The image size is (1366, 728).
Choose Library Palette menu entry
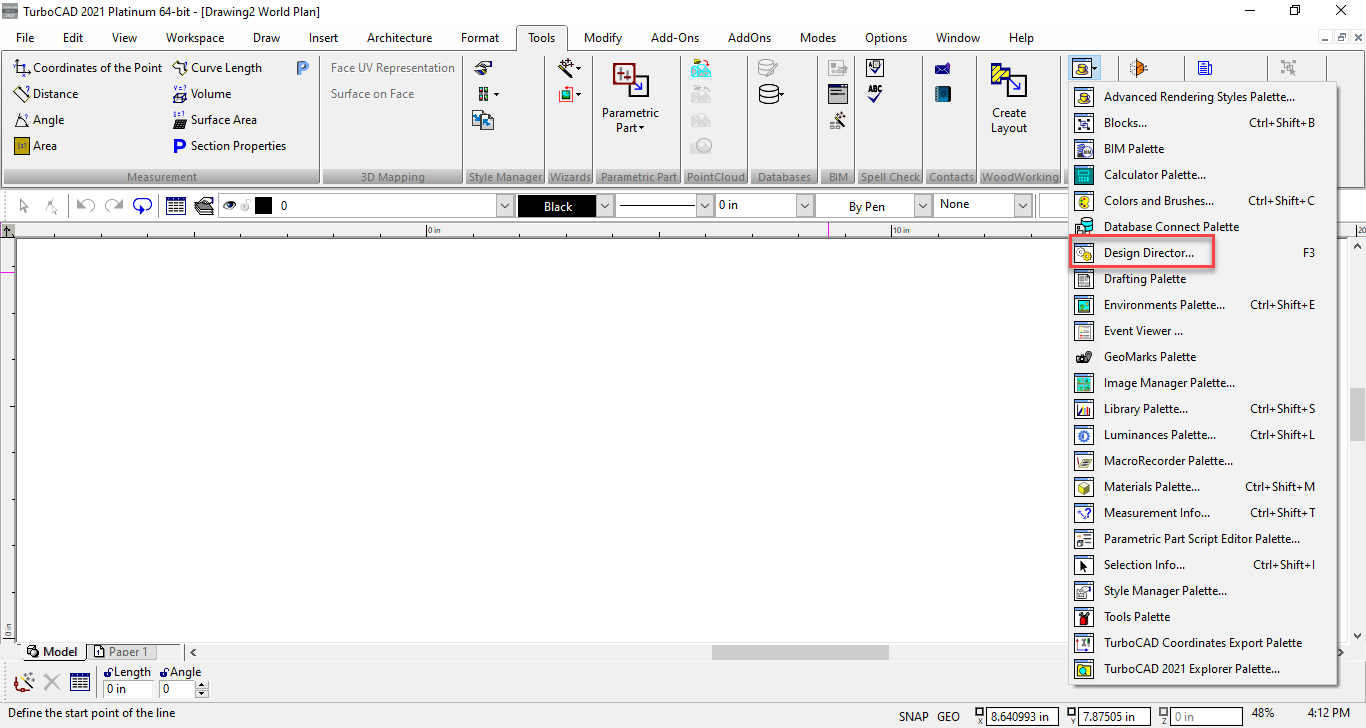1203,409
